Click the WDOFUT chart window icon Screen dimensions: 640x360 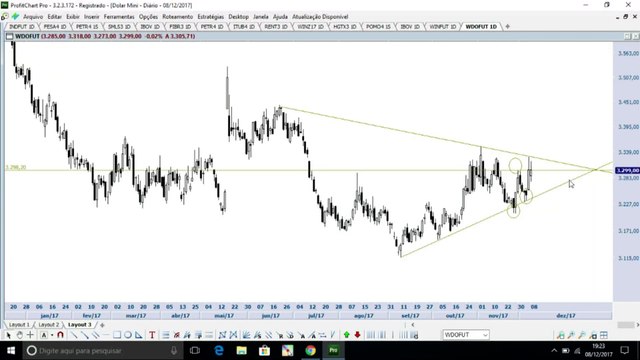(x=9, y=36)
